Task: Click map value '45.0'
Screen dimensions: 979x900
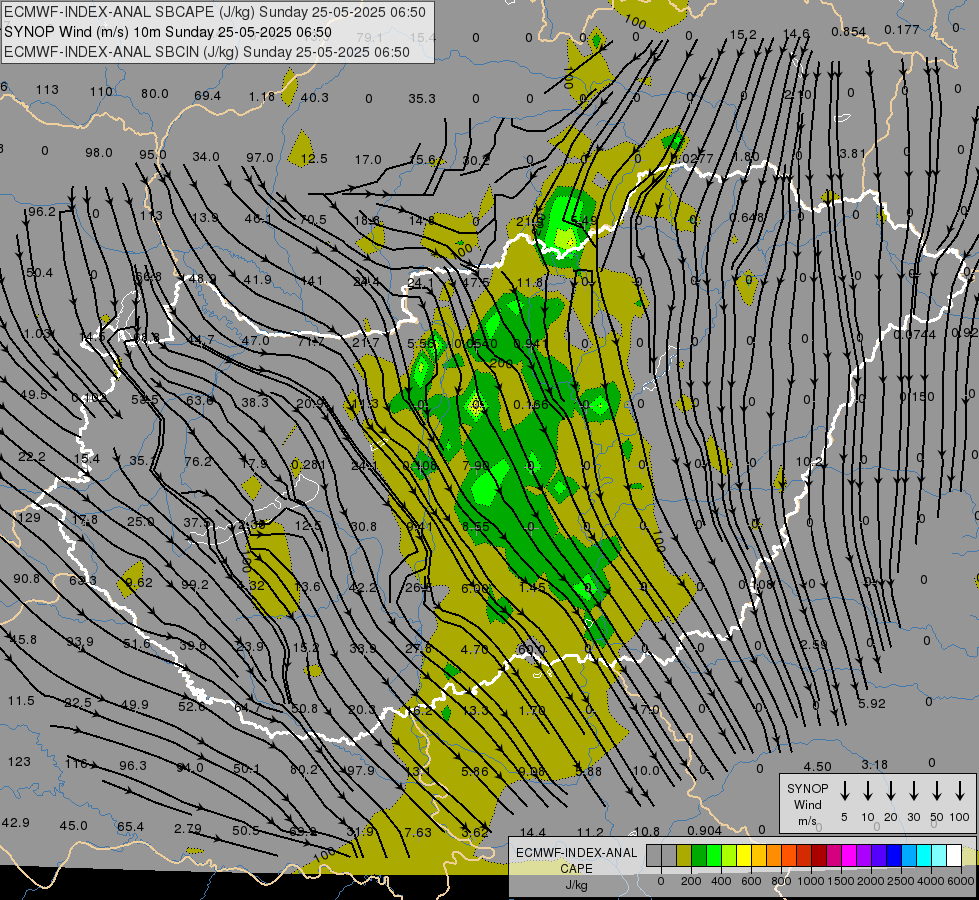Action: (x=74, y=826)
